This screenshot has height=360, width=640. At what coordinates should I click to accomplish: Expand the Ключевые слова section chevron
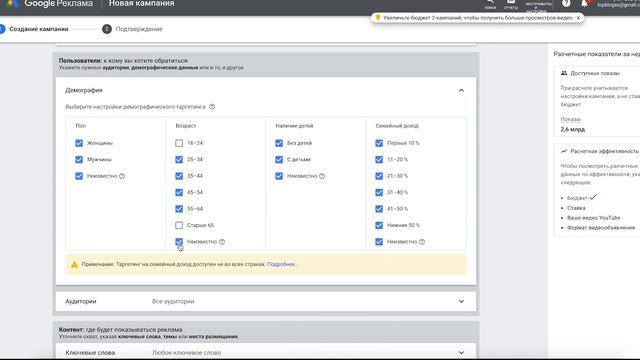click(461, 353)
